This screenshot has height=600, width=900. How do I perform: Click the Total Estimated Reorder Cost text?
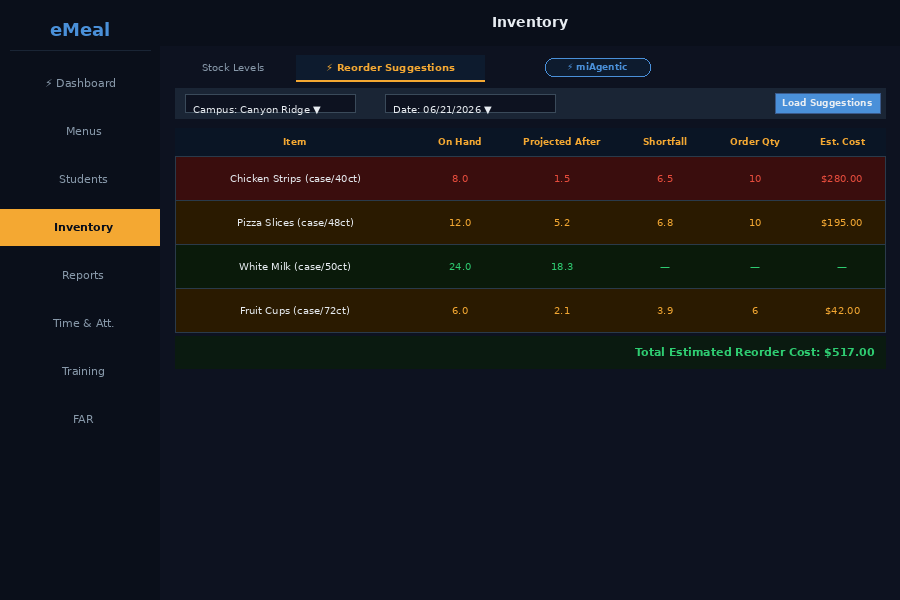tap(754, 352)
